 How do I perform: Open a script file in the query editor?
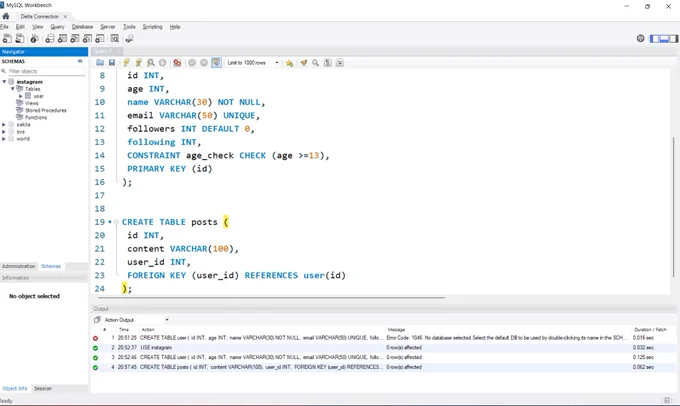100,63
